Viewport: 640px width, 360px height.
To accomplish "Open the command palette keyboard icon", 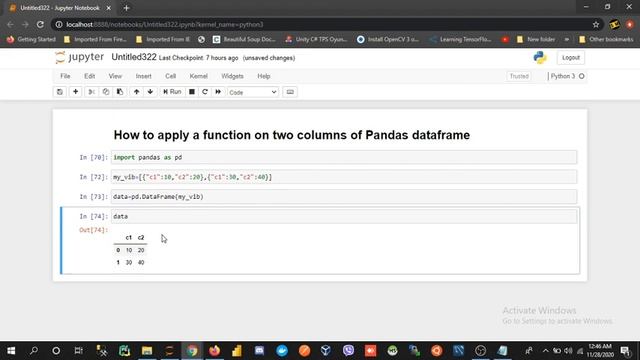I will click(290, 92).
